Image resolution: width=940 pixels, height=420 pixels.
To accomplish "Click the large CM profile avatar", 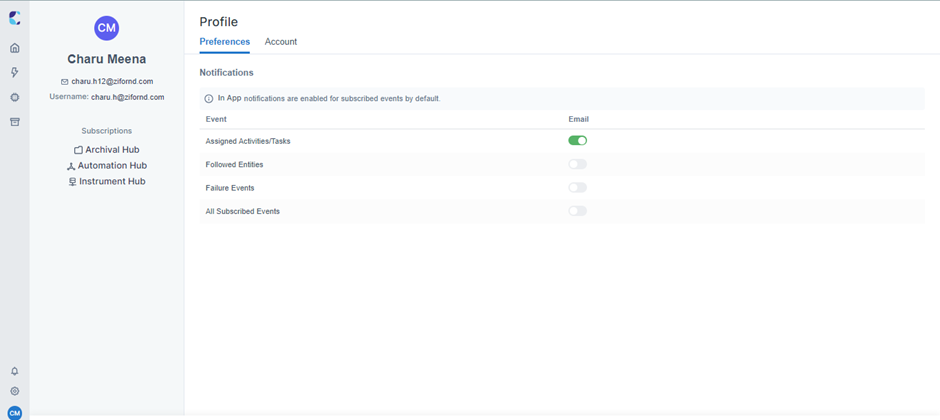I will 107,28.
